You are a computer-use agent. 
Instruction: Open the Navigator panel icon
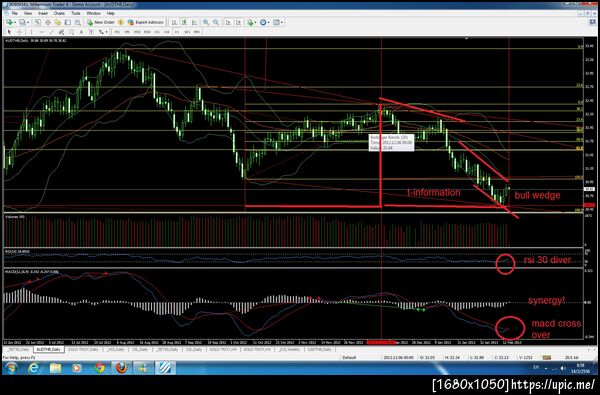pos(57,22)
